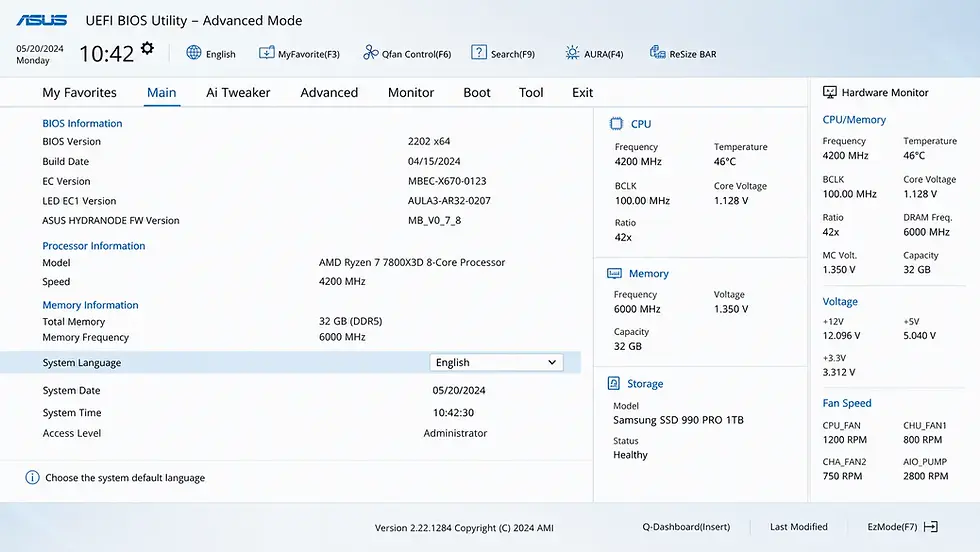Open the Tool tab

[x=531, y=93]
